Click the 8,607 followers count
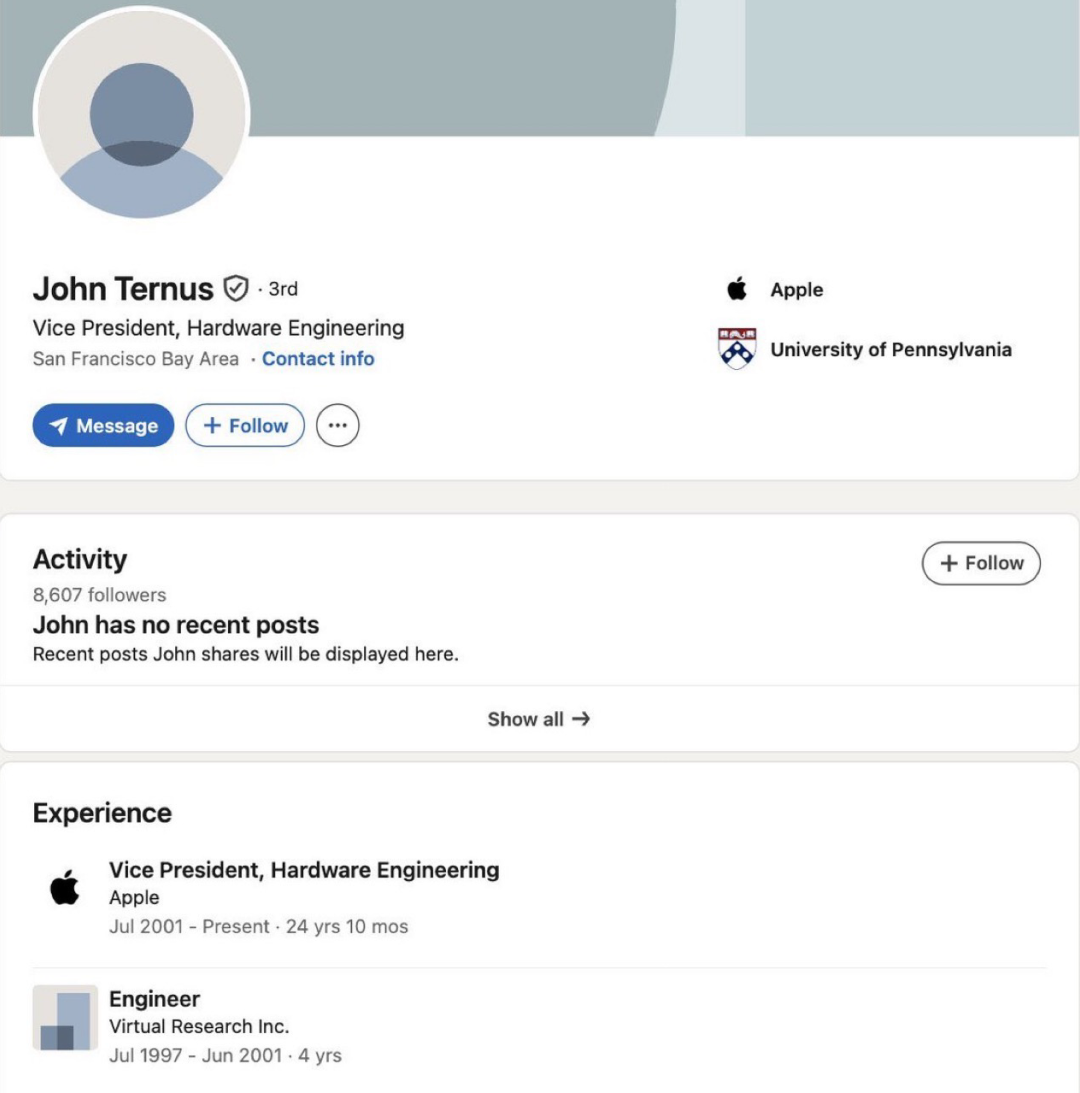The height and width of the screenshot is (1093, 1080). [99, 595]
